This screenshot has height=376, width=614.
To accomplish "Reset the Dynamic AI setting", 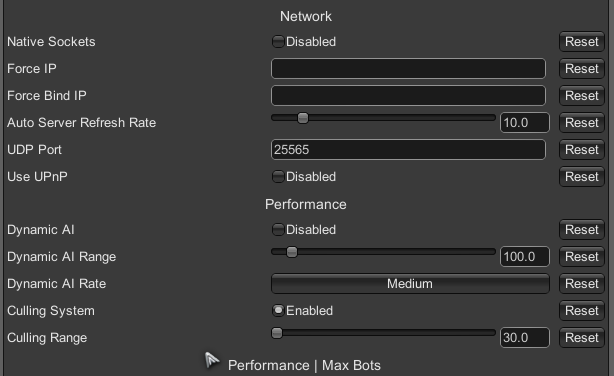I will (581, 230).
